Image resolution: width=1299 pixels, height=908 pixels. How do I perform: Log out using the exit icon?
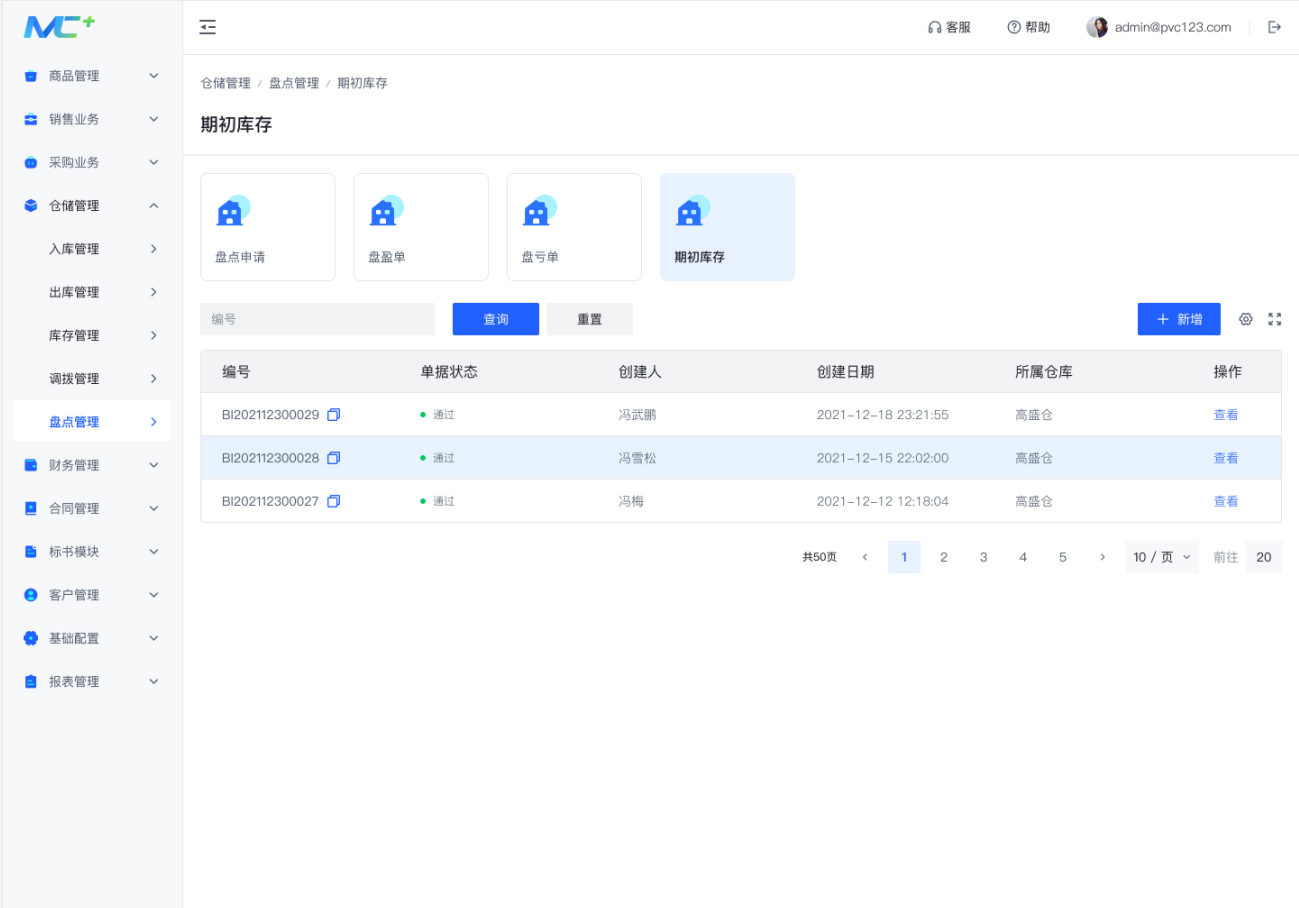(1274, 28)
